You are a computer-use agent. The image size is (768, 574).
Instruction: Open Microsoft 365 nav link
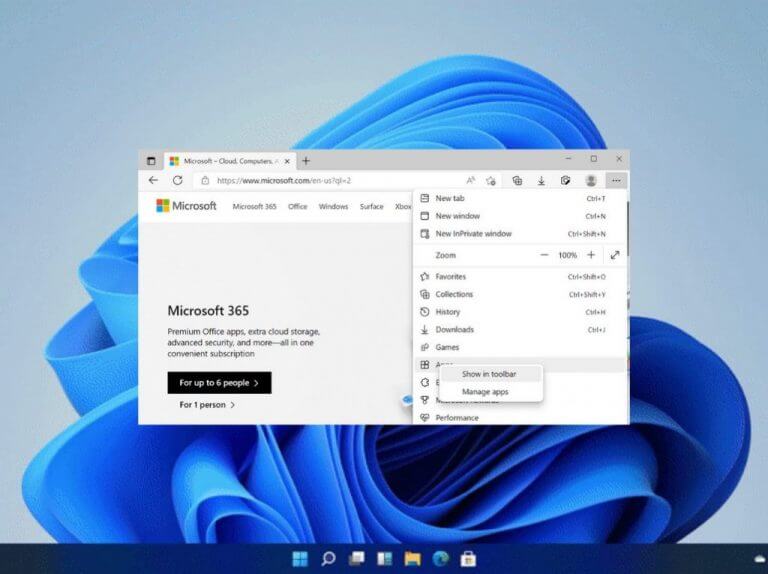[x=254, y=207]
